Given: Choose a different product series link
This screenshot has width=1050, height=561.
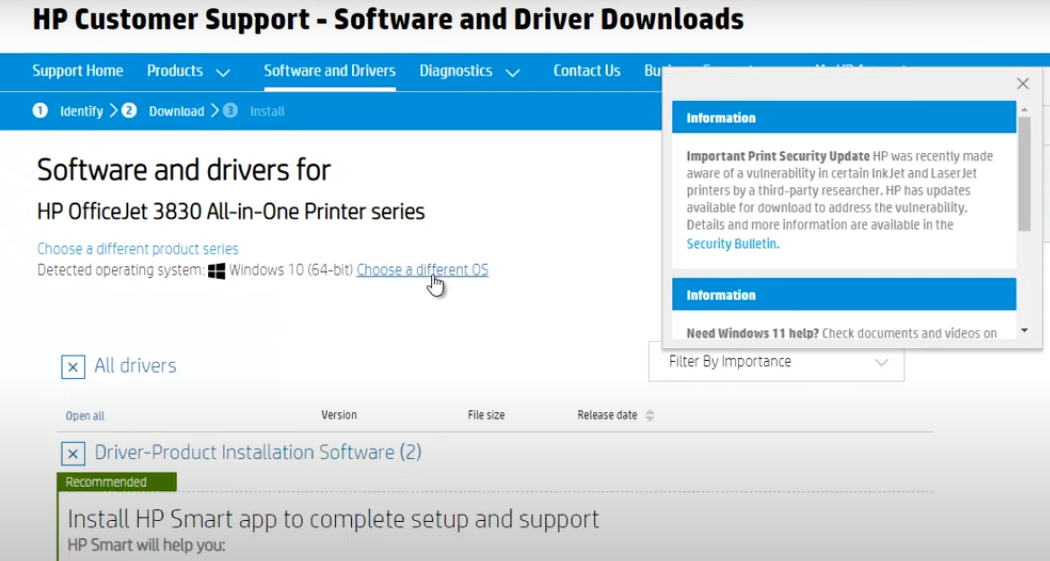Looking at the screenshot, I should pos(137,249).
